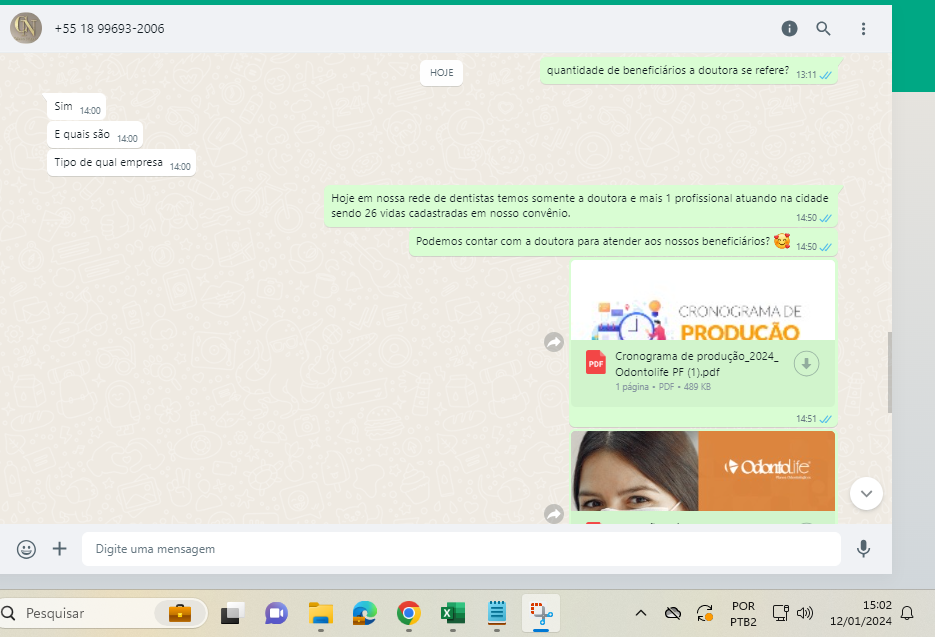Search messages with the magnifier icon
Screen dimensions: 935x637
coord(823,29)
